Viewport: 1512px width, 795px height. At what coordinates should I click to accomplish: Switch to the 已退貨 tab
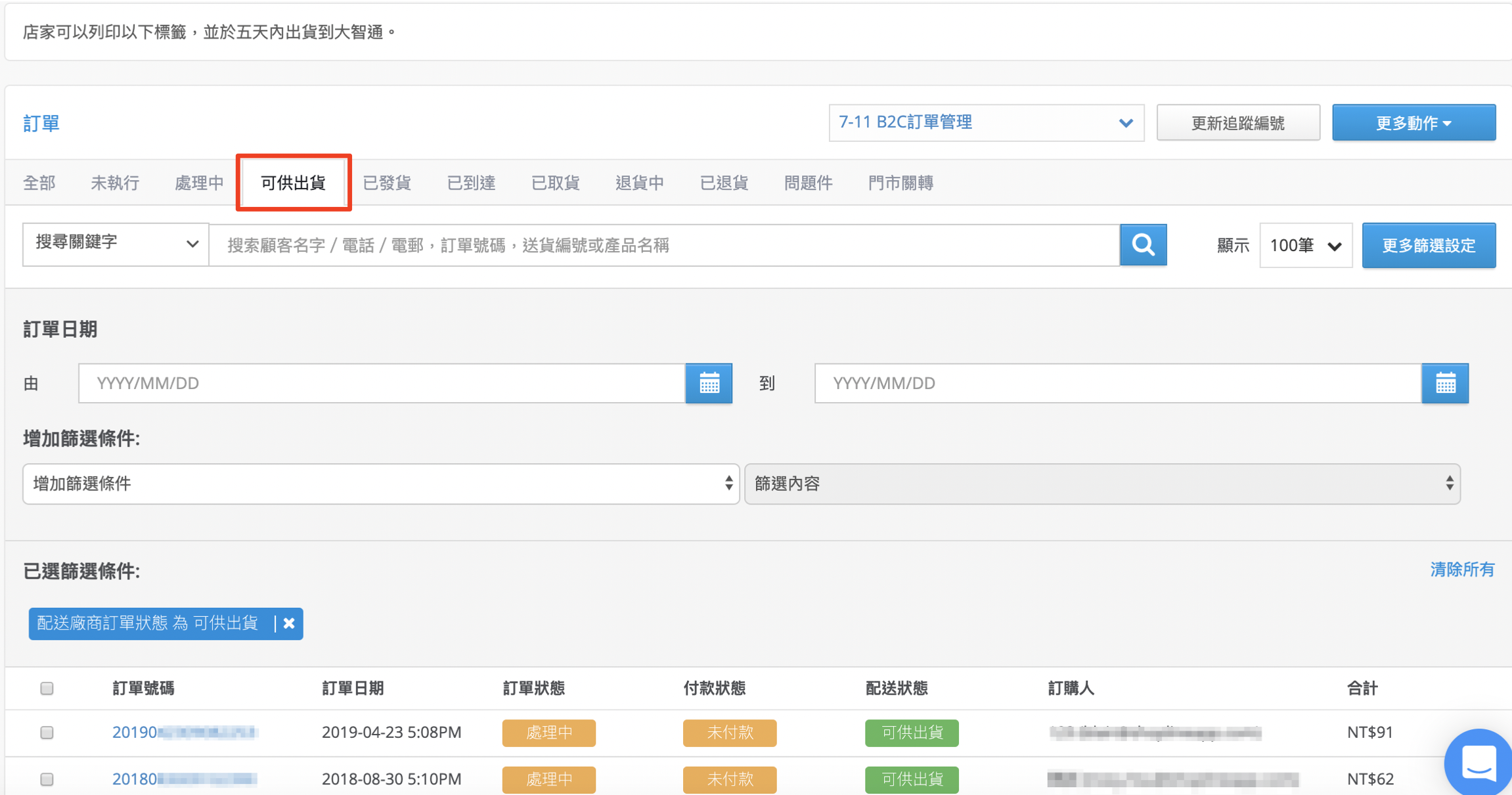click(x=724, y=183)
